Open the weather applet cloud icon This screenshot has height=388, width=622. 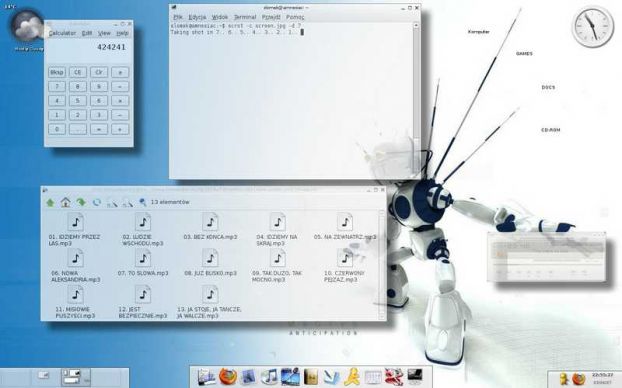point(27,27)
